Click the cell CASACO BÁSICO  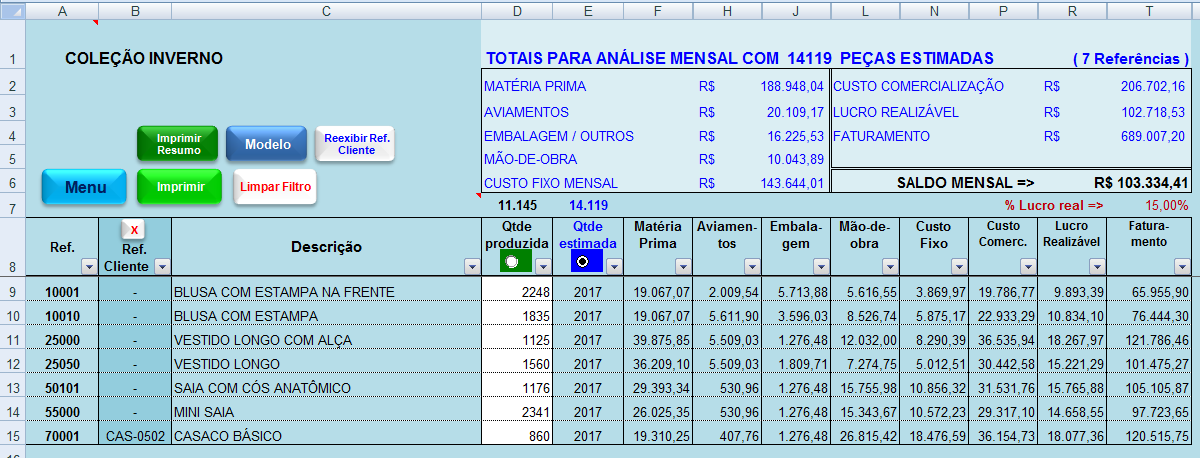pos(326,436)
